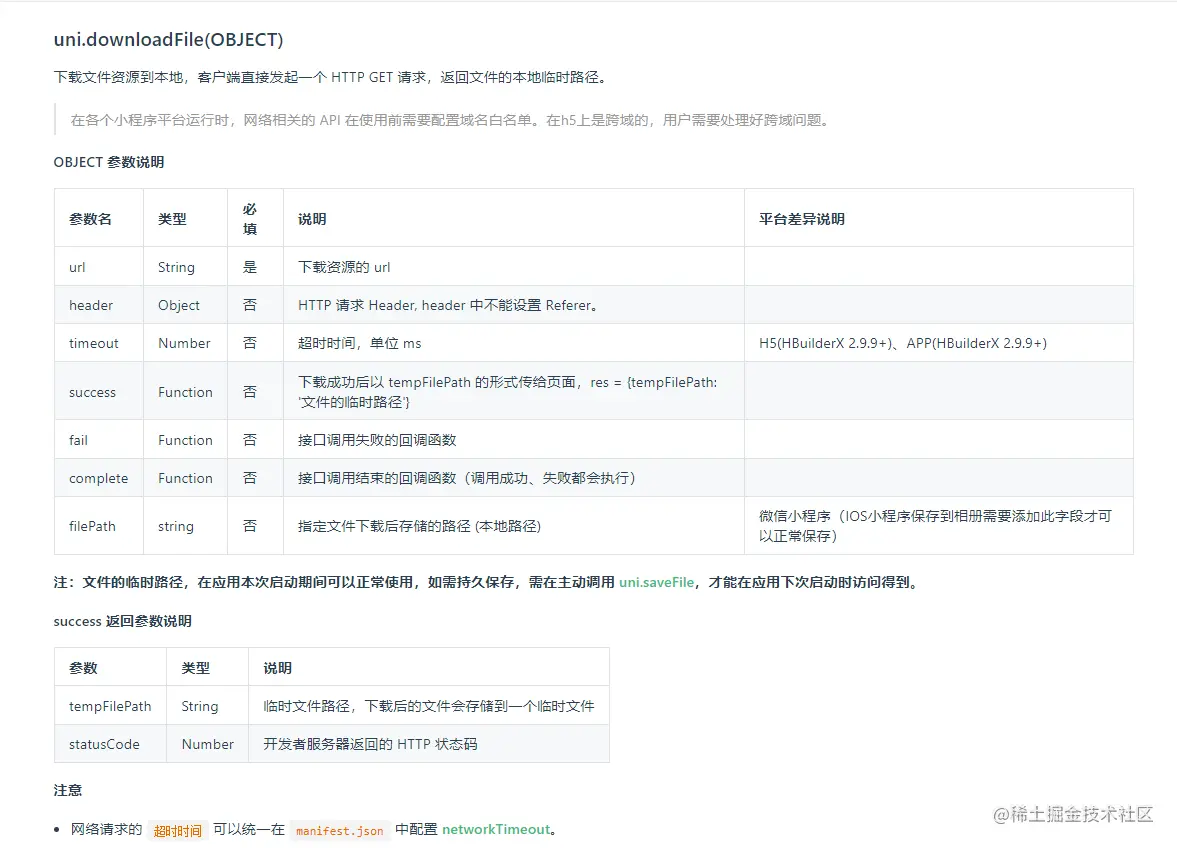Click the '下载成功后以 tempFilePath' success description
The width and height of the screenshot is (1177, 848).
click(x=507, y=392)
